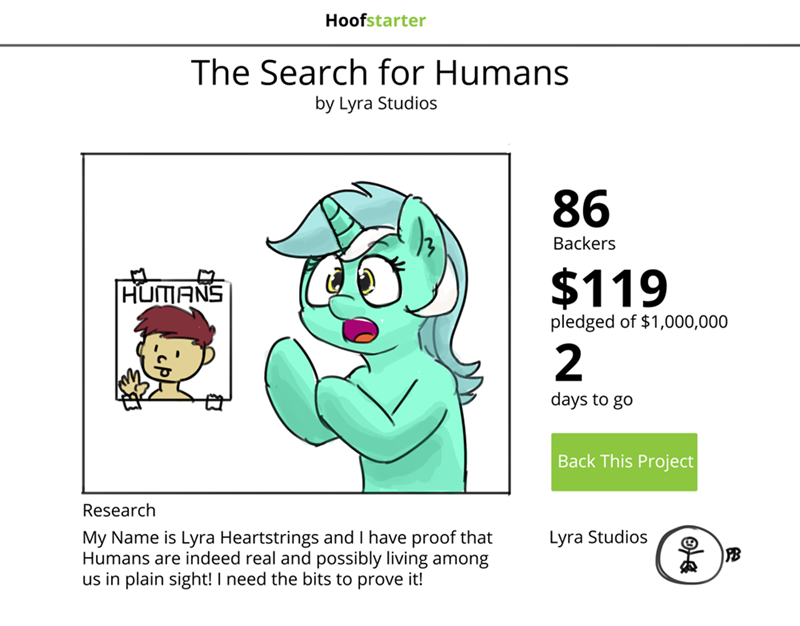Click the human's waving hand on the poster

pyautogui.click(x=130, y=382)
